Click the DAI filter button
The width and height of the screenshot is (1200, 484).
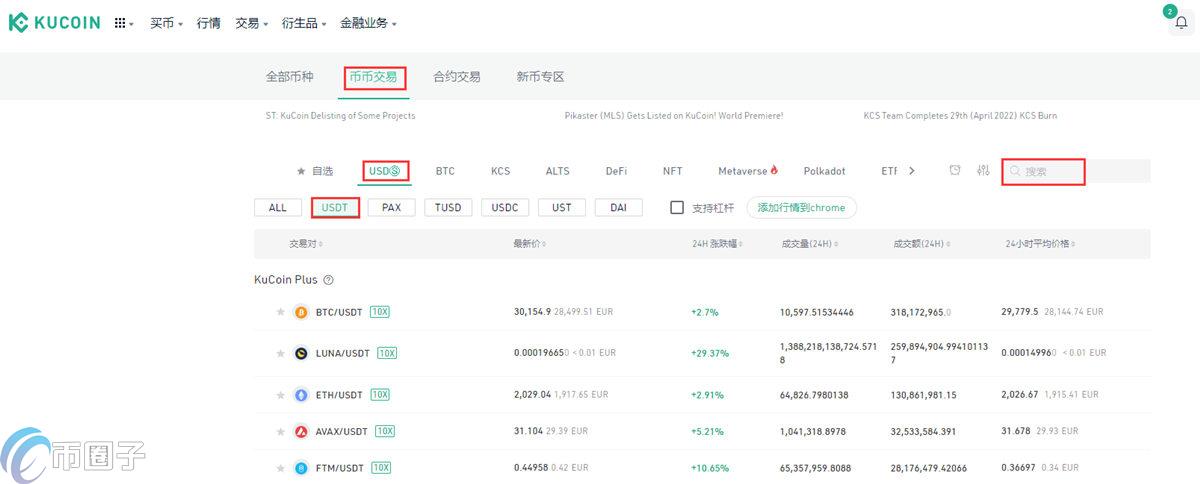619,208
